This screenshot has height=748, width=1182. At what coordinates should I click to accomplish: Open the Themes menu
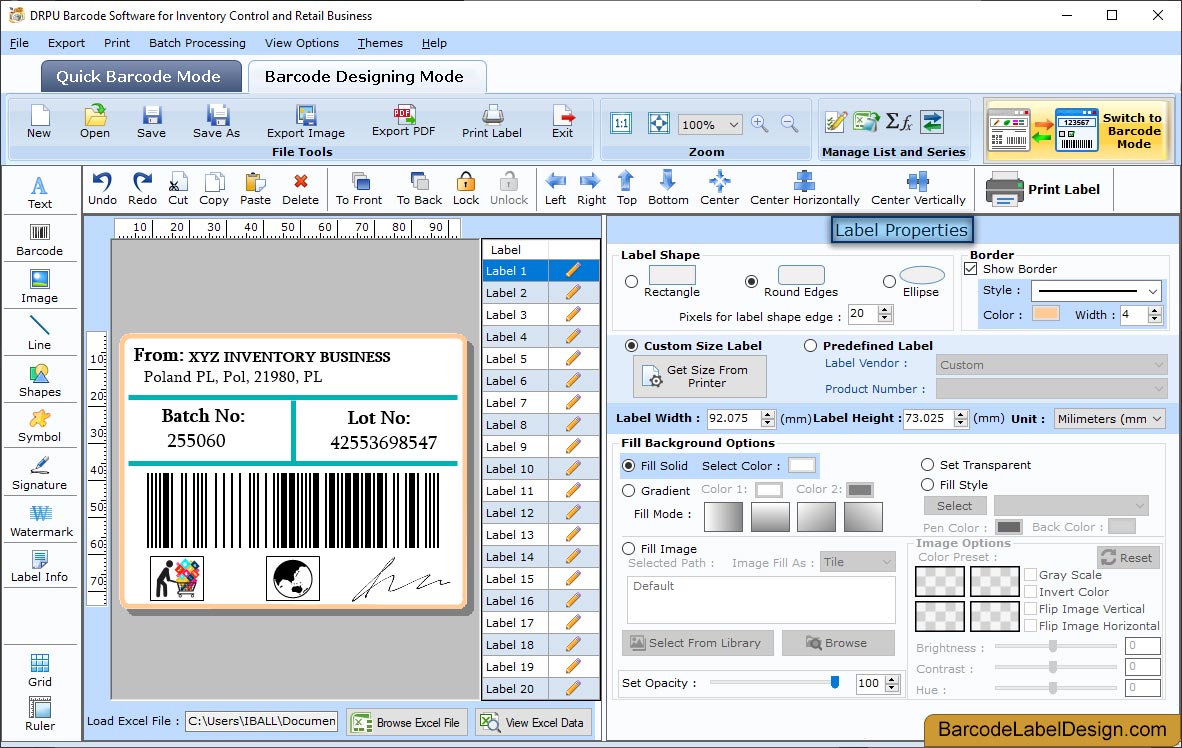380,43
